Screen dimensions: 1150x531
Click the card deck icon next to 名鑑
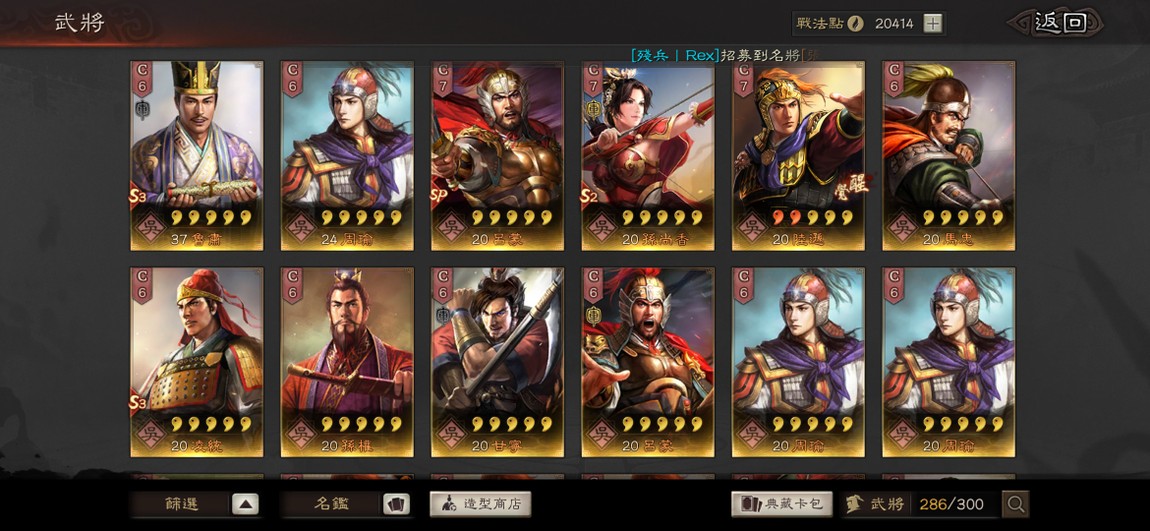(396, 504)
